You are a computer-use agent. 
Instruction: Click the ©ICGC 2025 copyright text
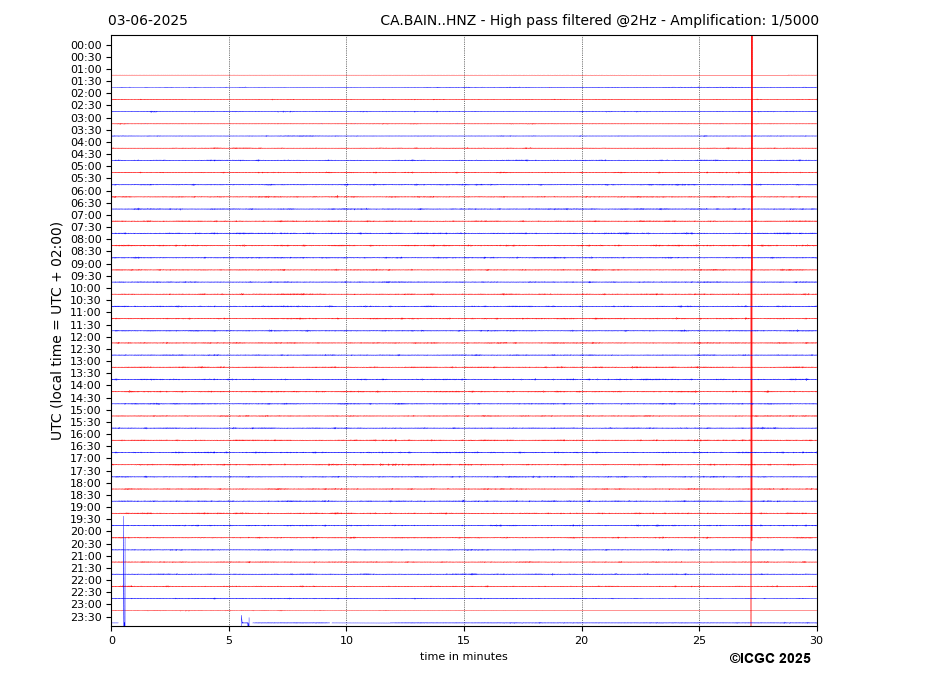[x=770, y=659]
